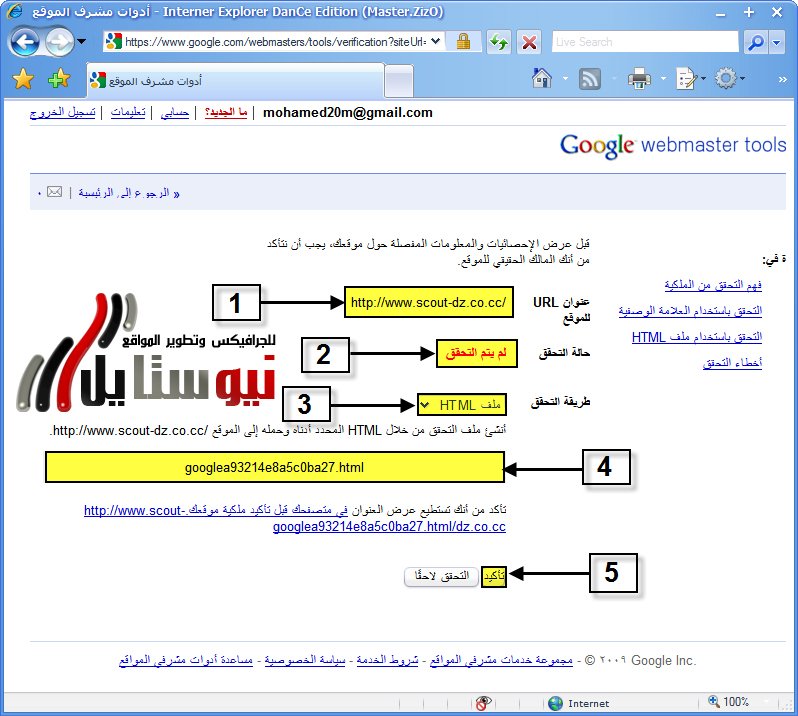
Task: Open مجموعة خدمات مشرفي المواقع footer link
Action: [x=501, y=660]
